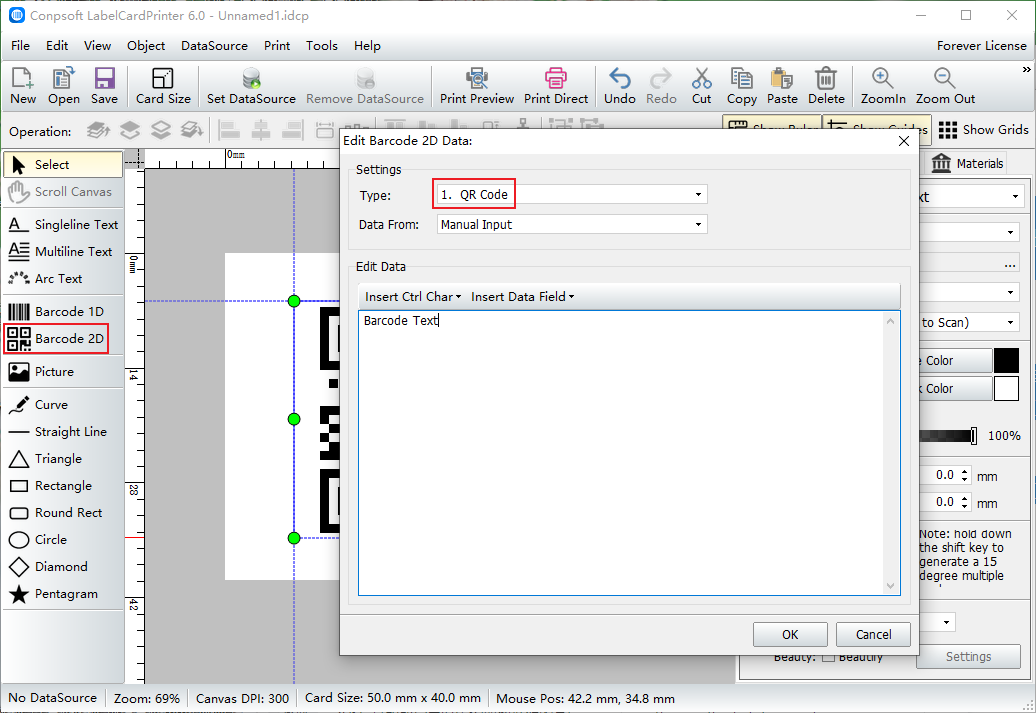Click the text area's scroll-up arrow
1036x713 pixels.
891,321
